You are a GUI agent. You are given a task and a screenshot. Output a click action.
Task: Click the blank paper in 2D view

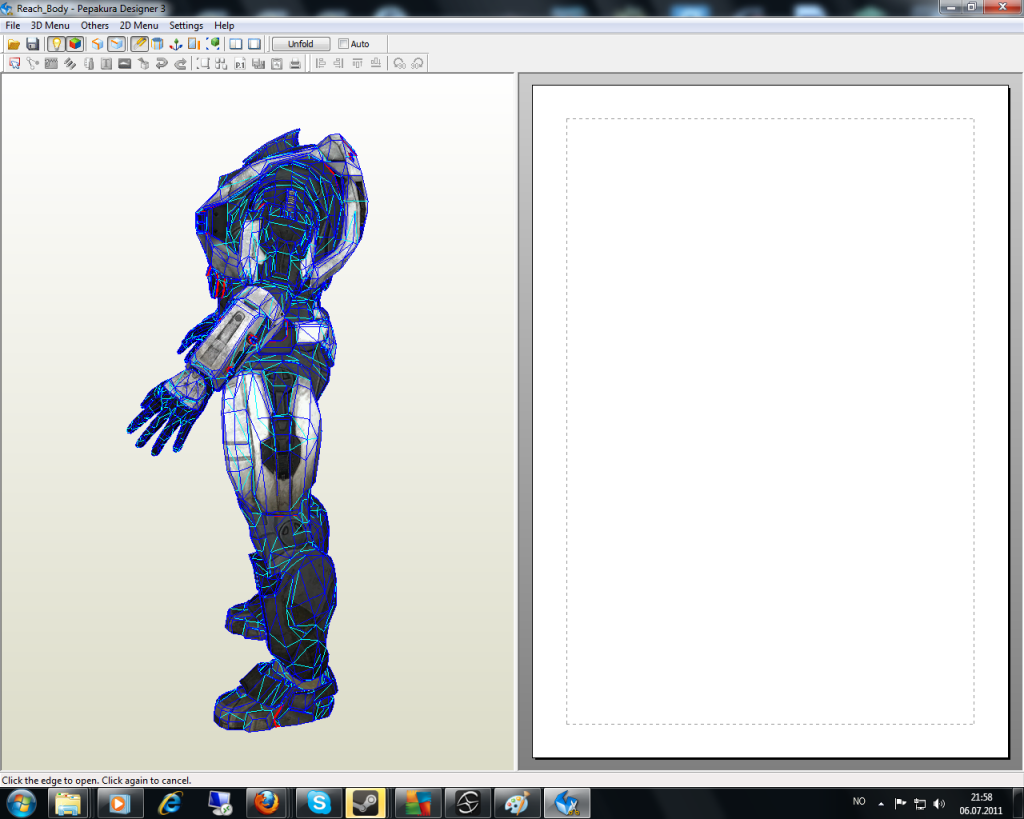coord(770,420)
